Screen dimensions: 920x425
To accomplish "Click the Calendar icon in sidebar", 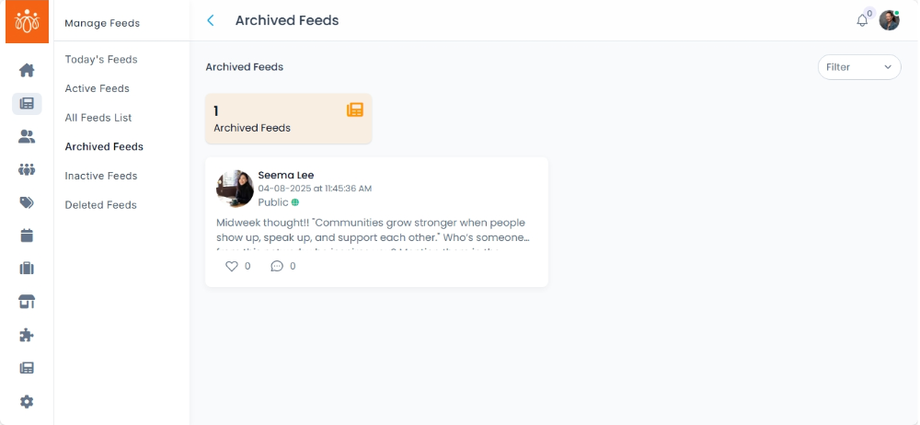I will click(27, 235).
